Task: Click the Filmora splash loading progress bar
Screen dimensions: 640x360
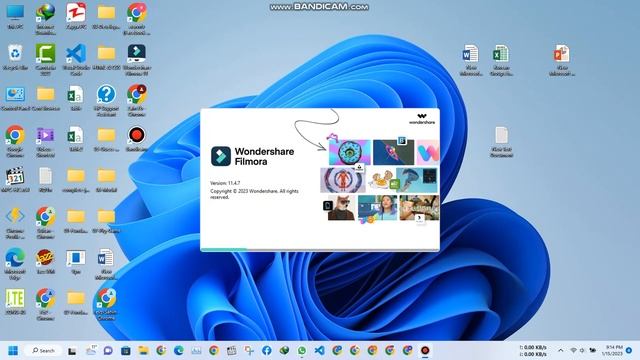Action: tap(320, 249)
